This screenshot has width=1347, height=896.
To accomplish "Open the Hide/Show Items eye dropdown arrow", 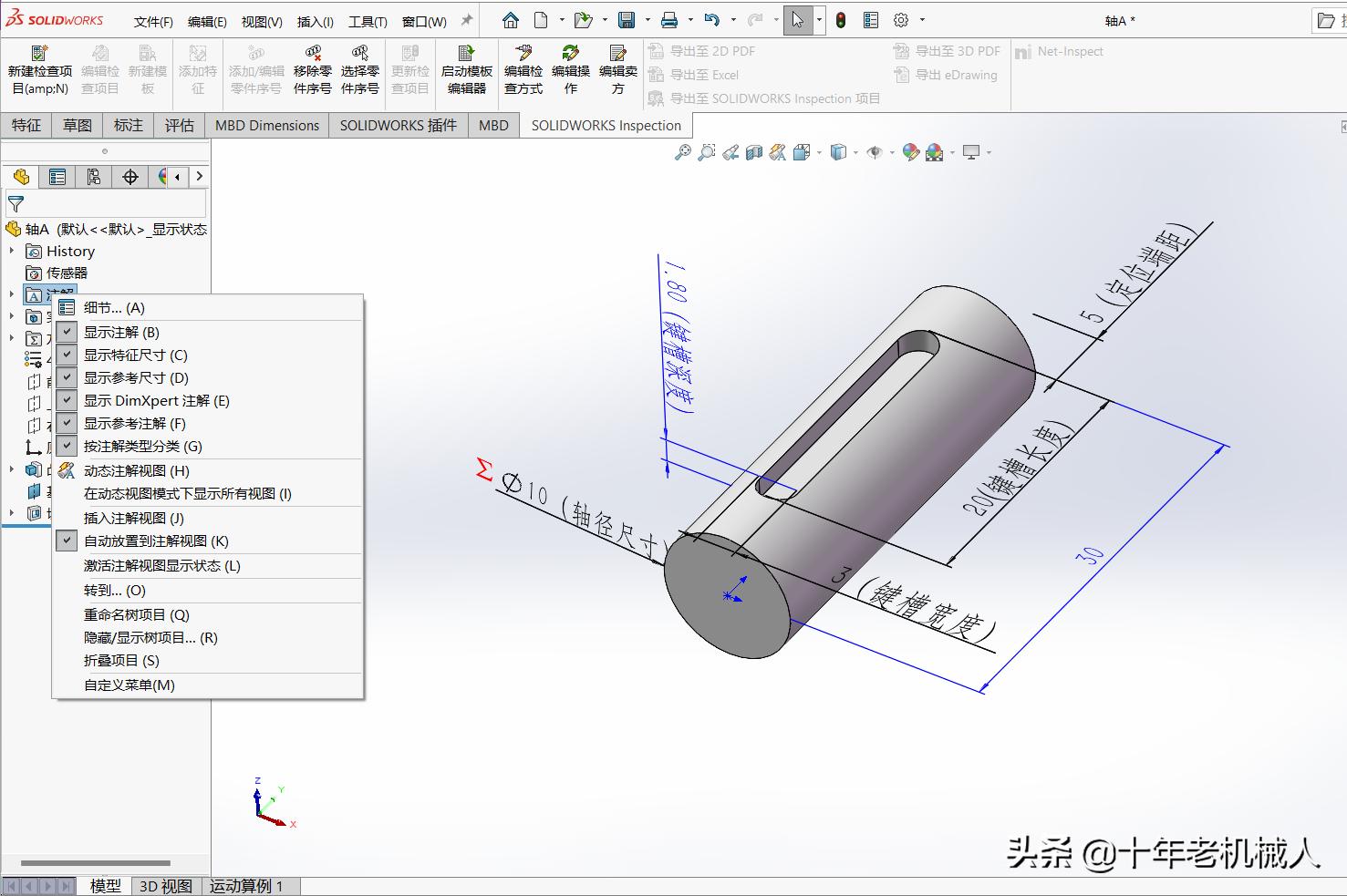I will pyautogui.click(x=892, y=152).
